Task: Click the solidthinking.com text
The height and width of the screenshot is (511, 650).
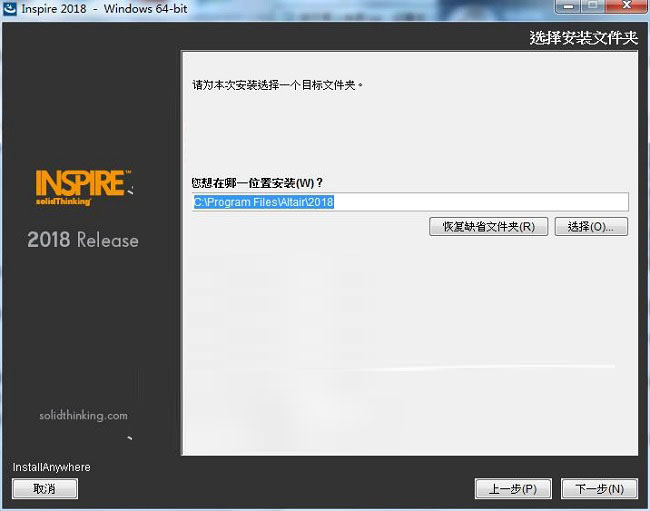Action: point(83,415)
